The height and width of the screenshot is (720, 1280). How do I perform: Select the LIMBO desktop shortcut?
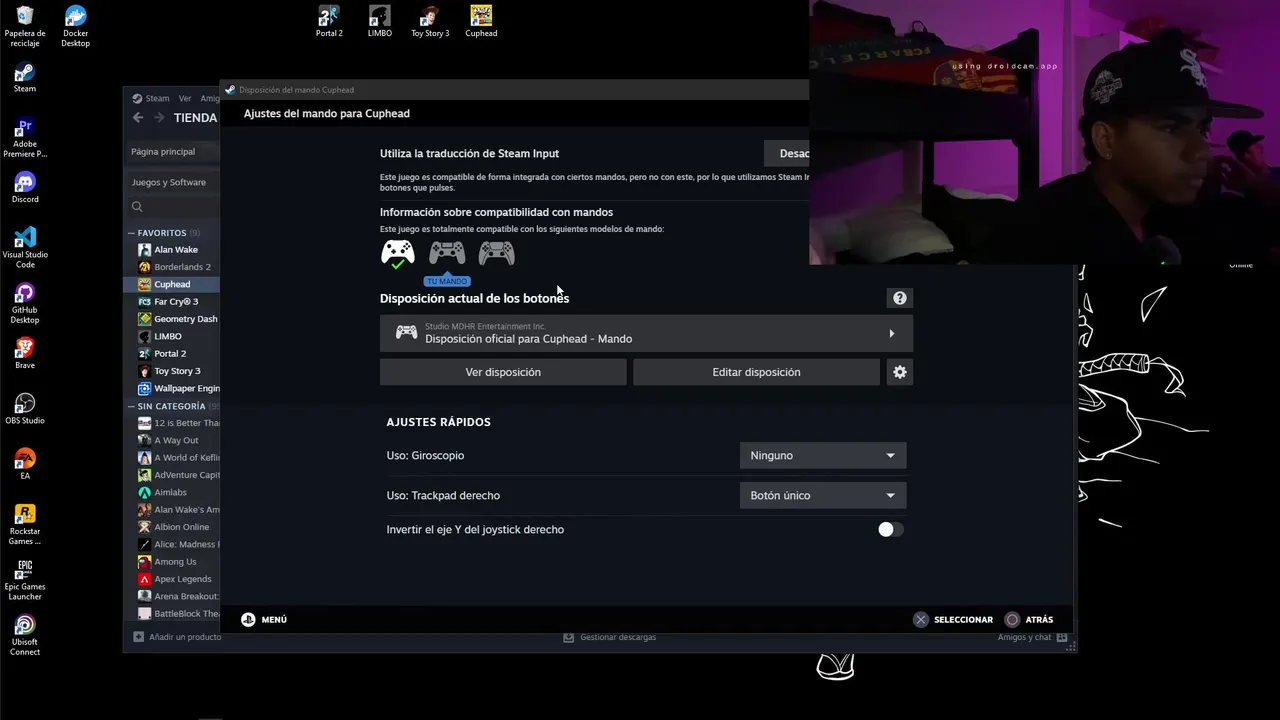coord(380,21)
